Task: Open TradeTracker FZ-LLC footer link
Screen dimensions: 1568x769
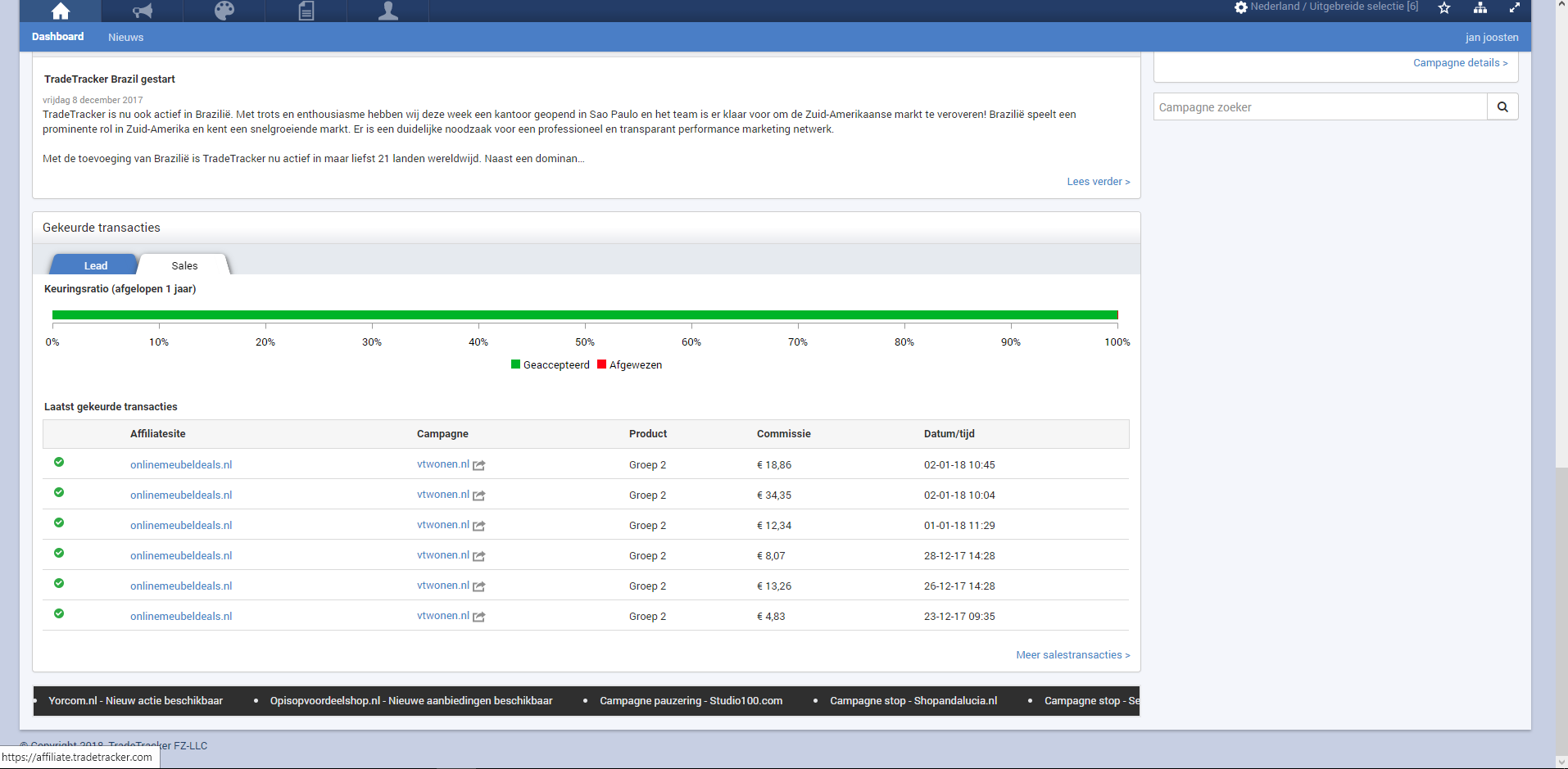Action: click(x=158, y=745)
